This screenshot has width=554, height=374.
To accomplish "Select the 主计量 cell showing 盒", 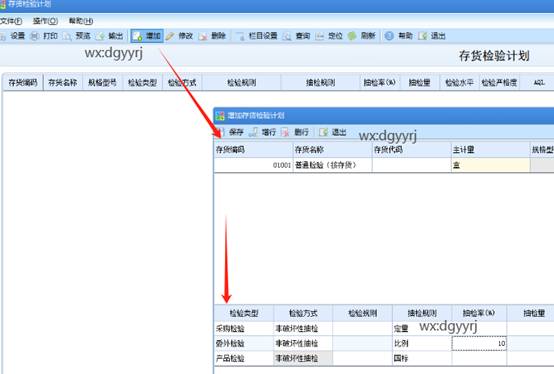I will [x=490, y=165].
